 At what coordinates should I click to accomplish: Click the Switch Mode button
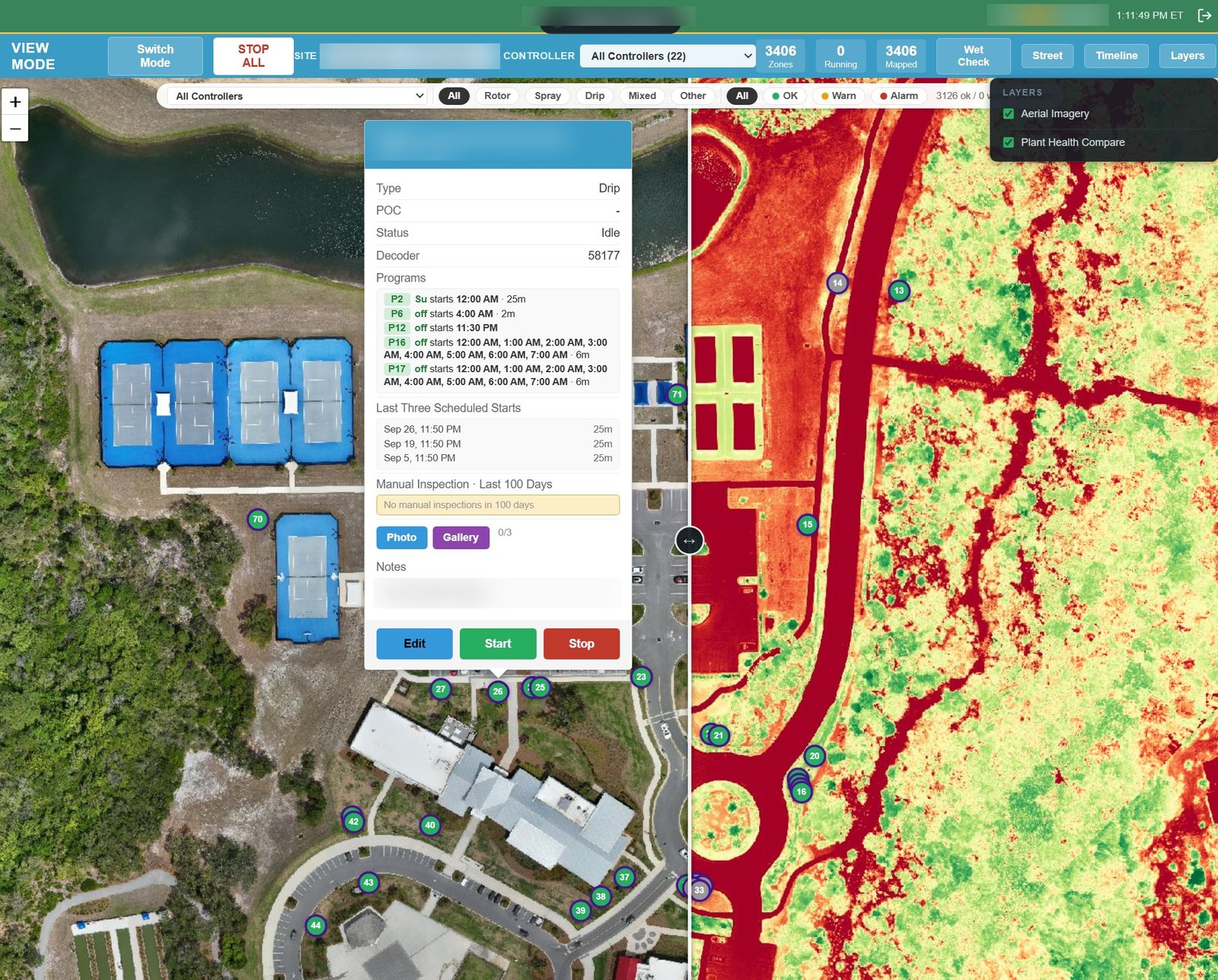coord(155,56)
